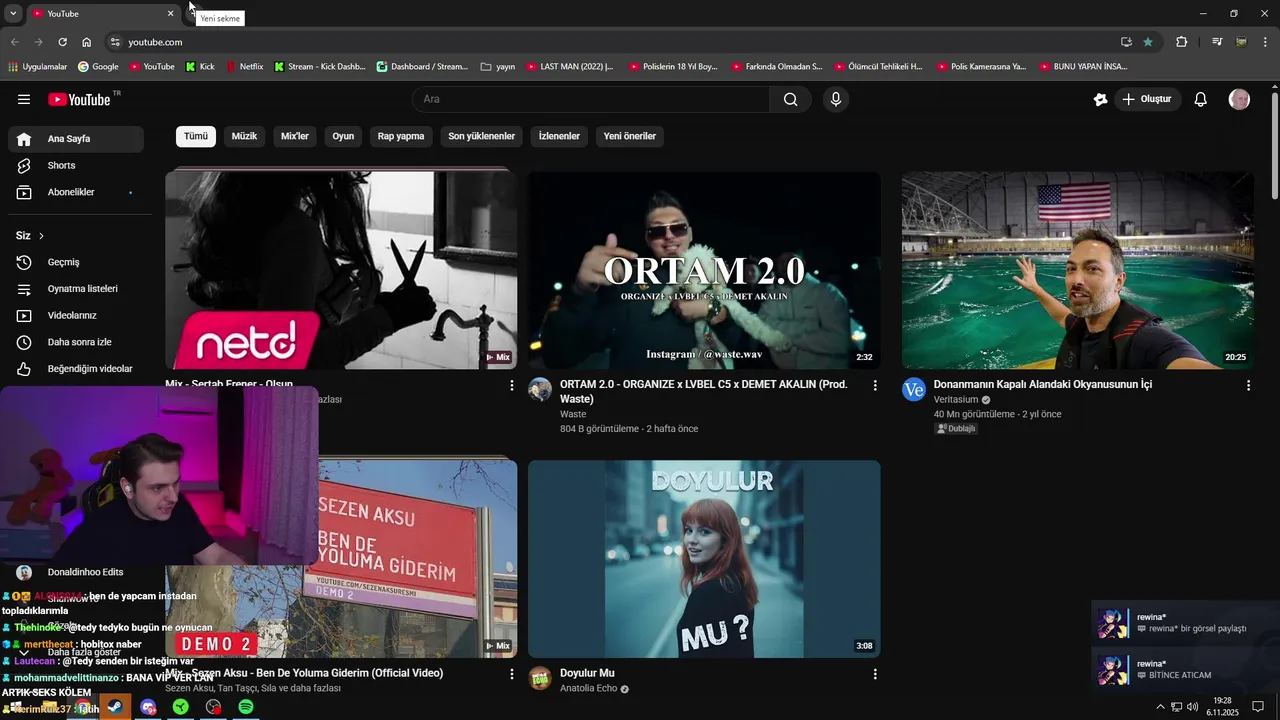Open the Veritasium ocean video thumbnail
This screenshot has height=720, width=1280.
1078,270
